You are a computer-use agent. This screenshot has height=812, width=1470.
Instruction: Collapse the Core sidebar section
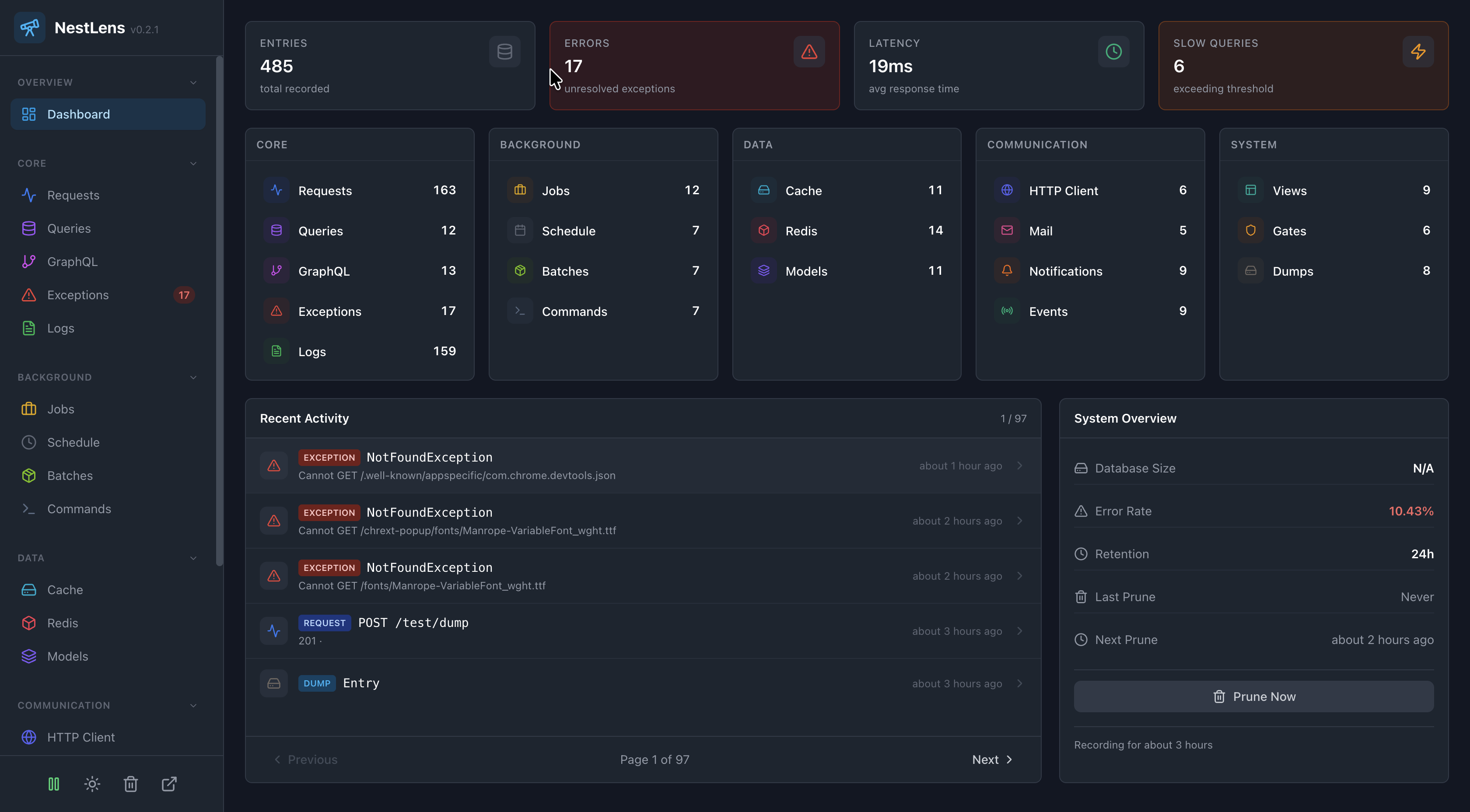coord(193,163)
